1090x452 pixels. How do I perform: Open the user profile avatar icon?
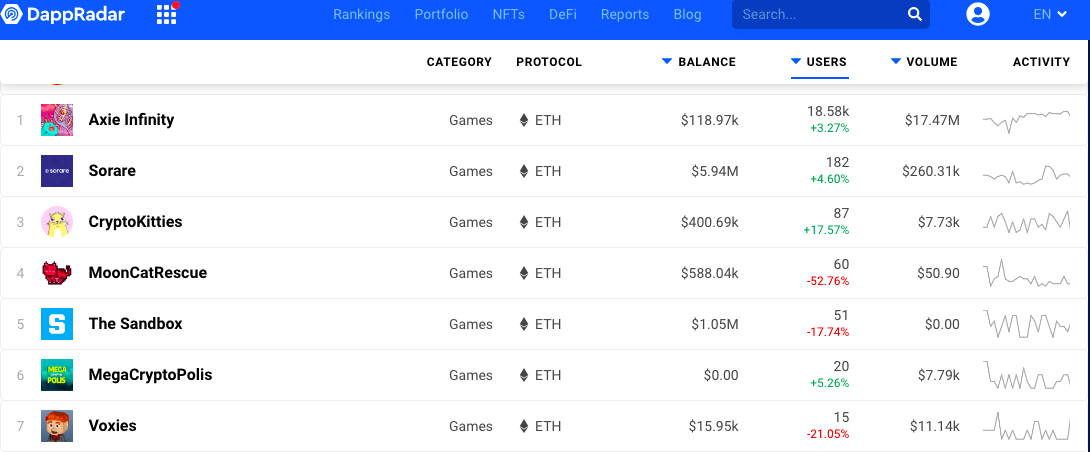[977, 14]
